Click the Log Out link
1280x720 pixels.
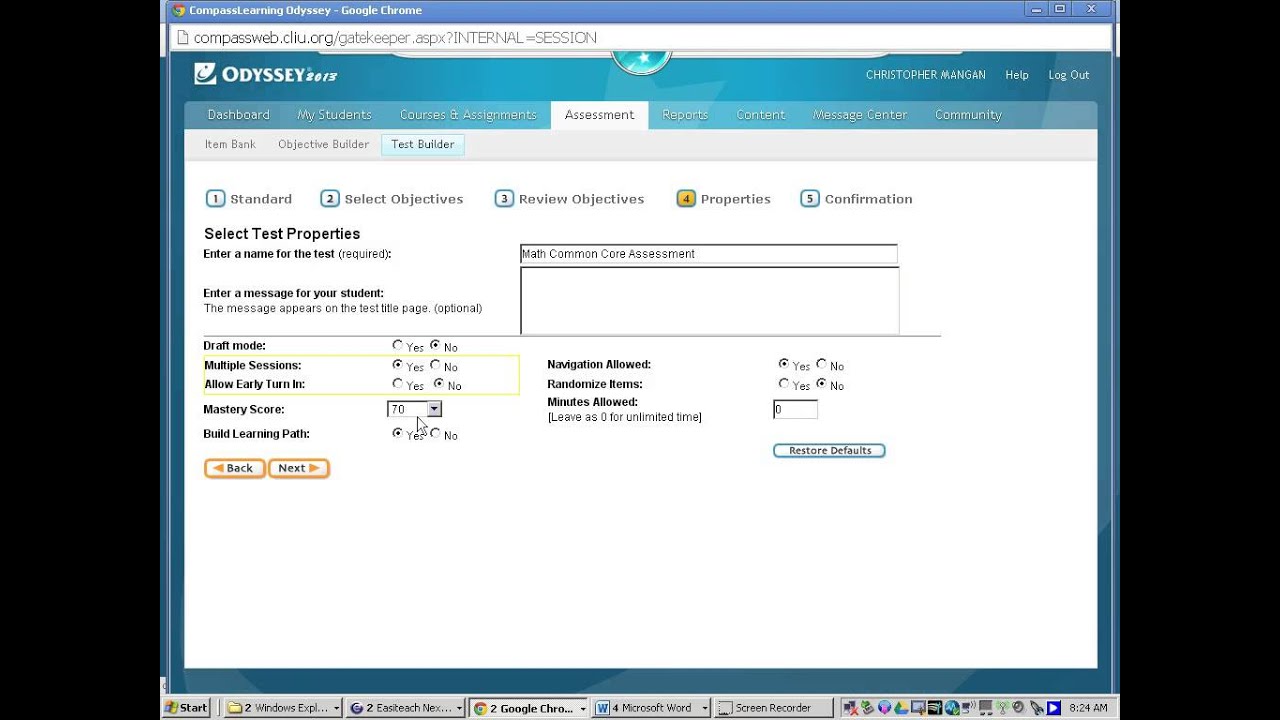pos(1069,75)
